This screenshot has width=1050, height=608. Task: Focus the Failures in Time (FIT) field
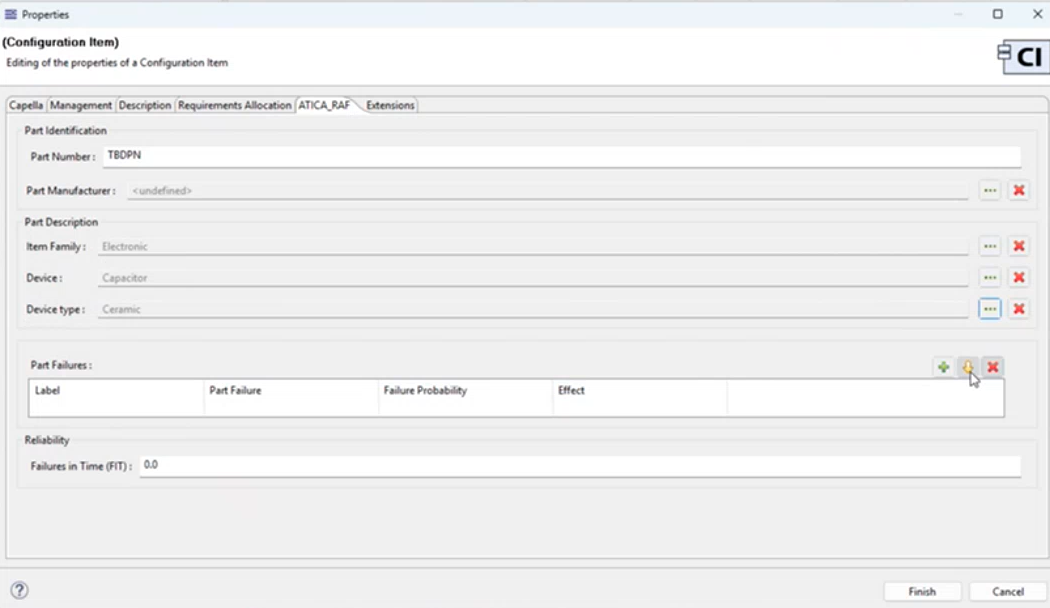coord(580,466)
